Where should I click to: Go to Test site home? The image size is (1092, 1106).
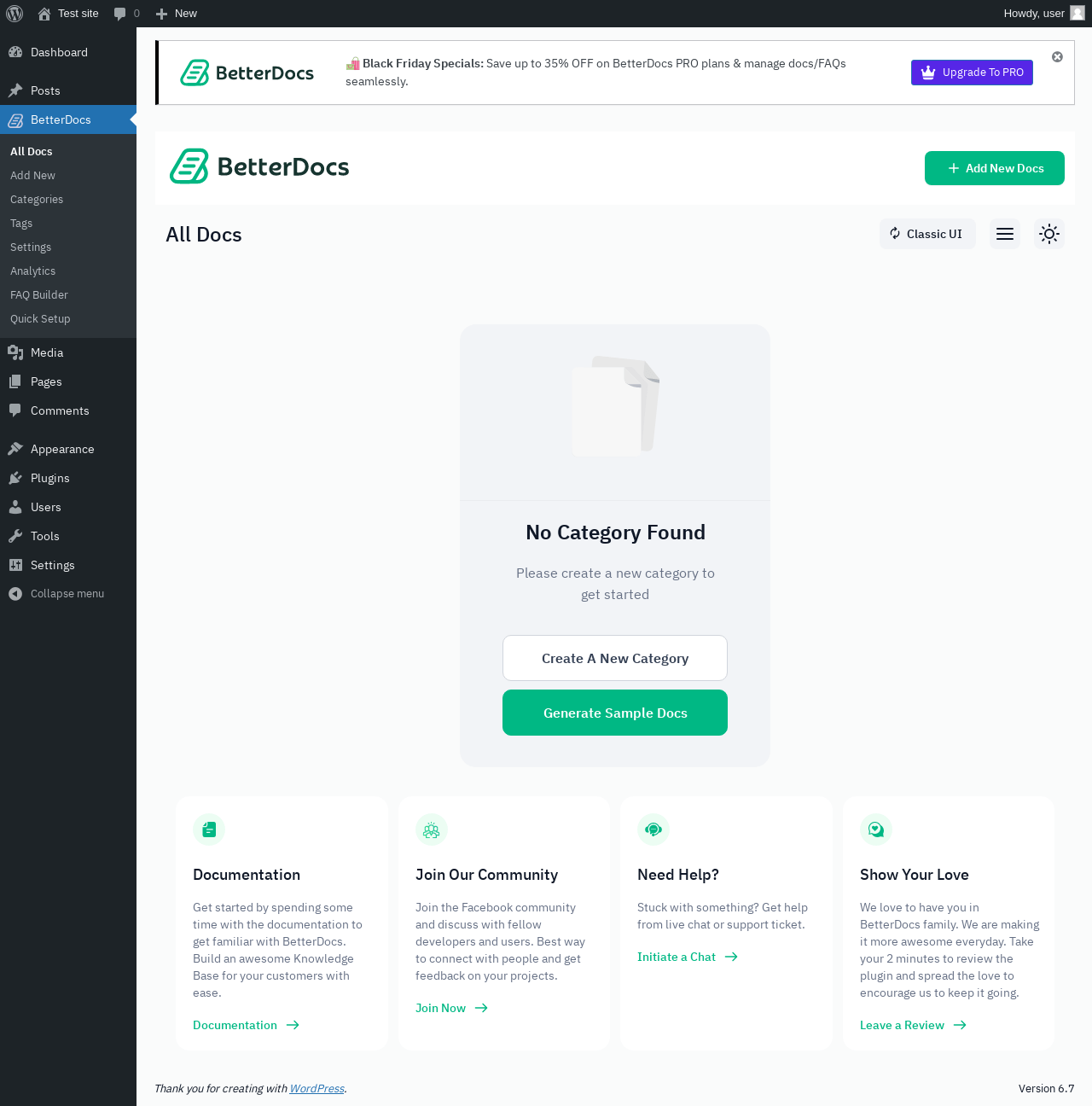(x=68, y=14)
